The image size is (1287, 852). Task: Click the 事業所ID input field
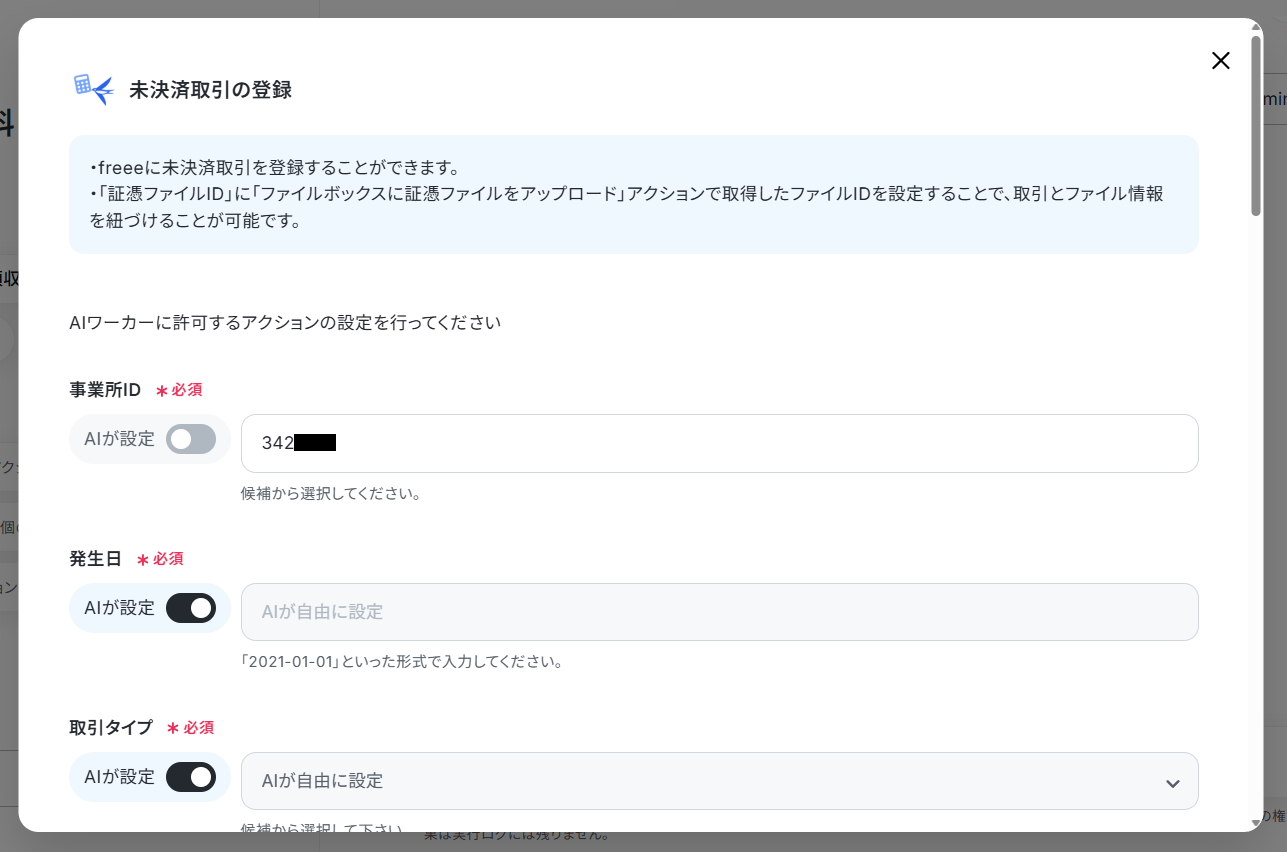click(x=719, y=443)
